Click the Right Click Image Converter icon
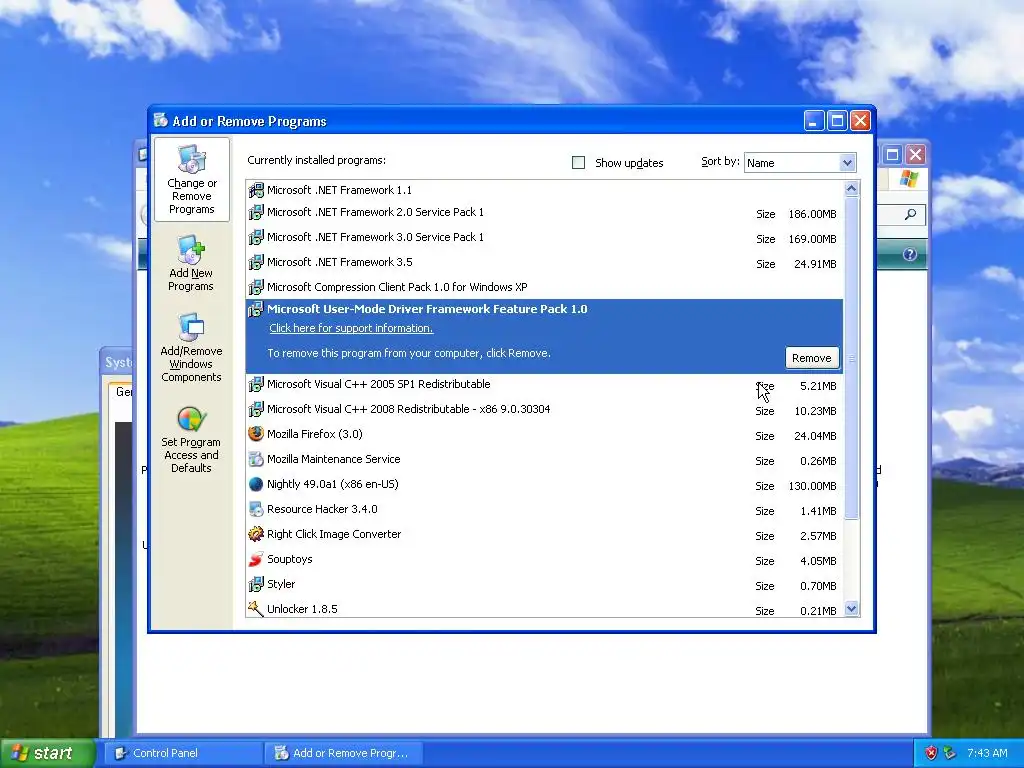Viewport: 1024px width, 768px height. click(x=256, y=534)
